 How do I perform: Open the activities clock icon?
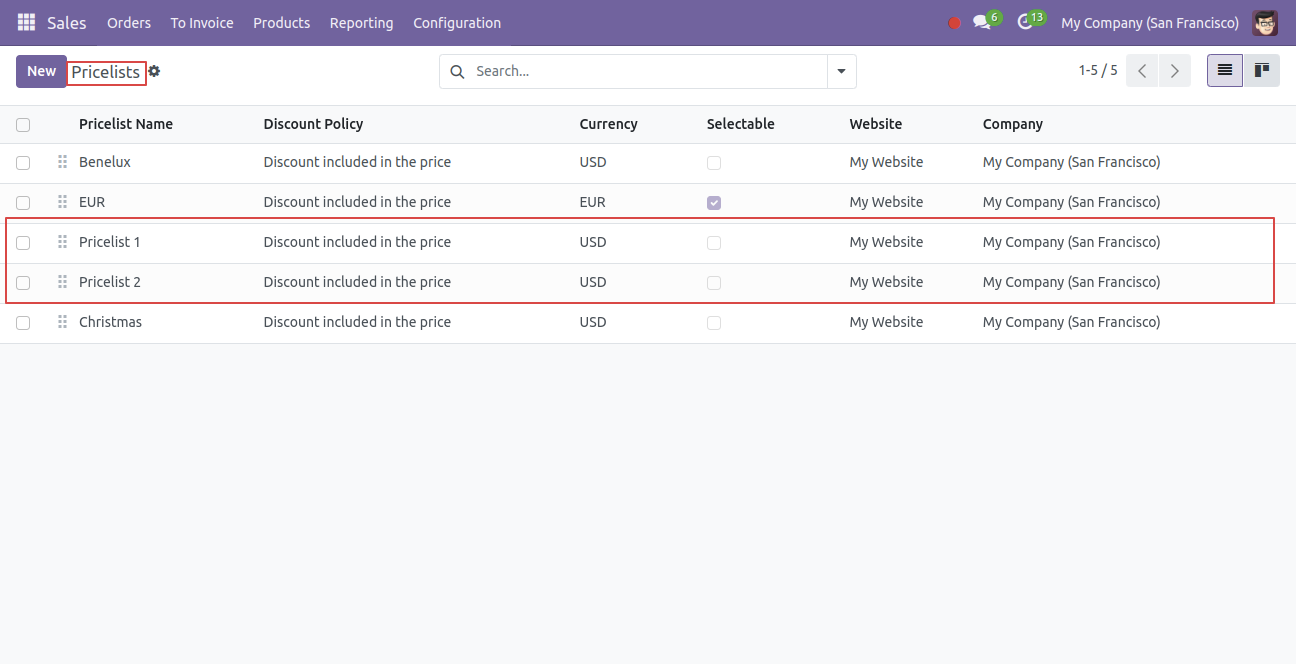[1024, 22]
